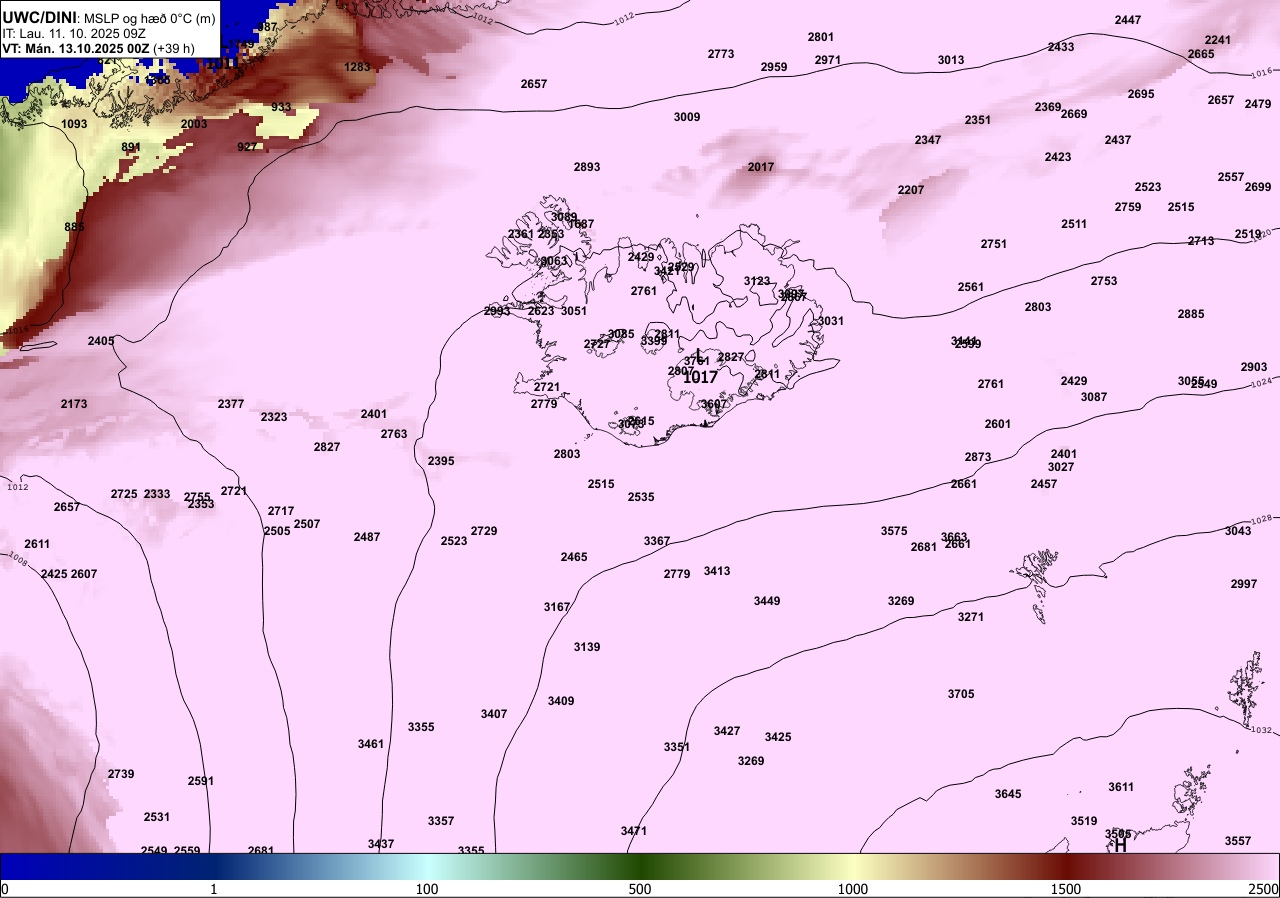
Task: Click the height value 3449
Action: tap(767, 601)
